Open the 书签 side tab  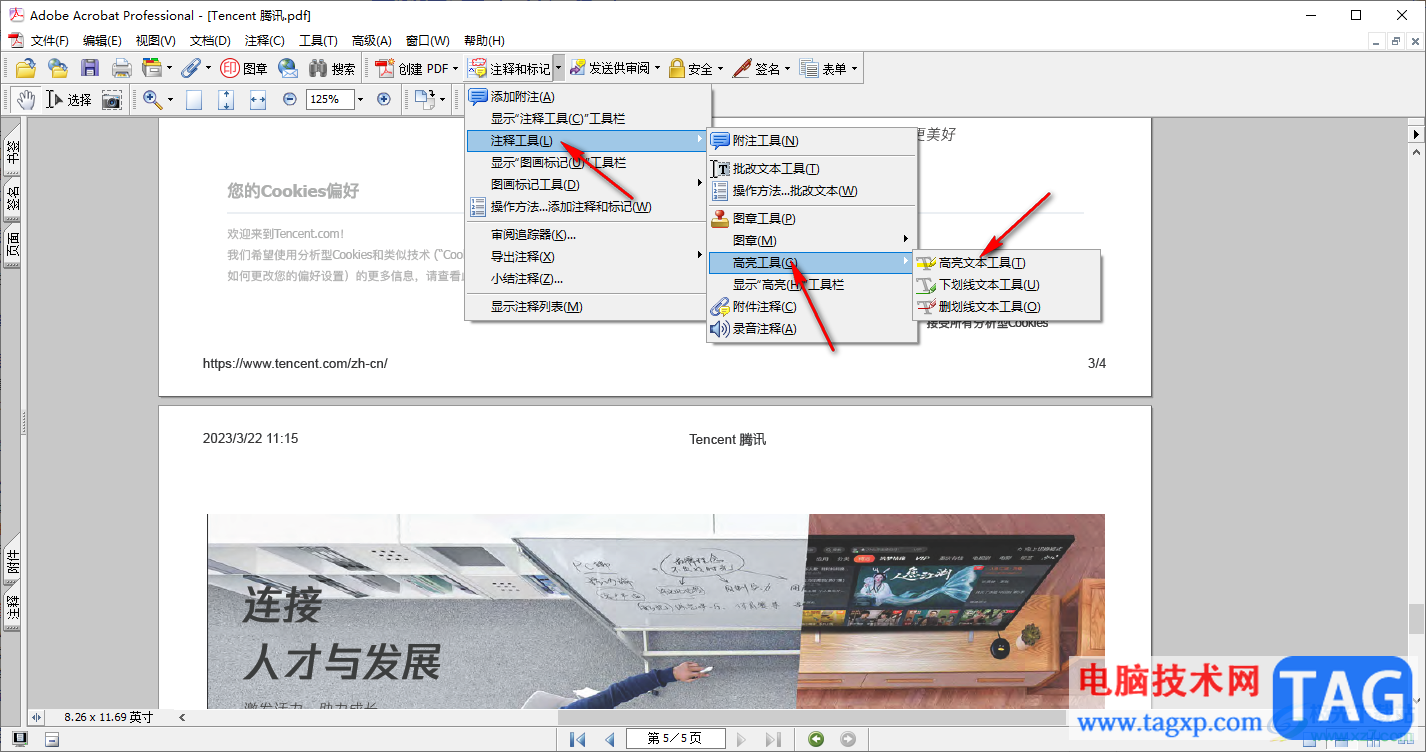(x=12, y=149)
